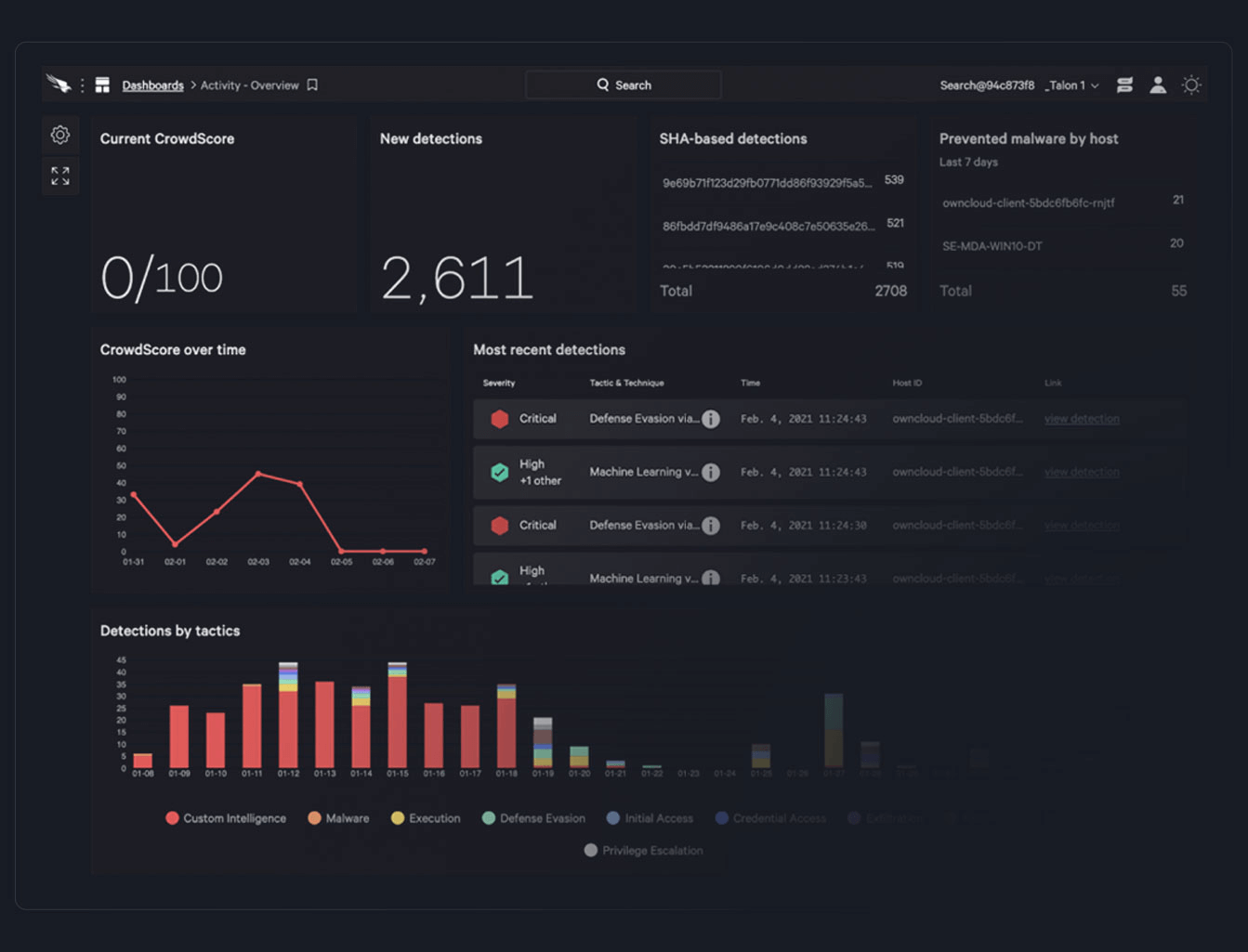This screenshot has width=1248, height=952.
Task: Expand dashboard to fullscreen
Action: 60,176
